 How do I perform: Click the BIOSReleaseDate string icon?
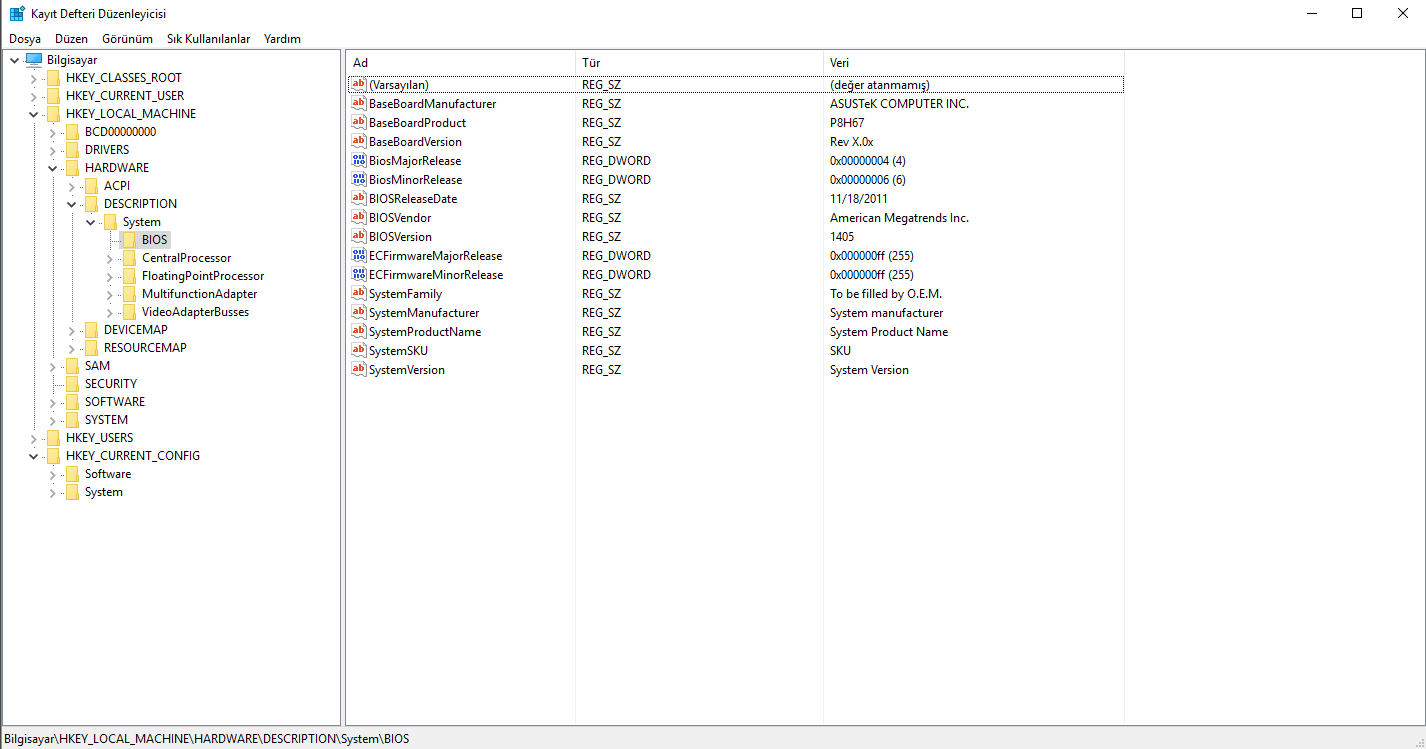pos(359,199)
